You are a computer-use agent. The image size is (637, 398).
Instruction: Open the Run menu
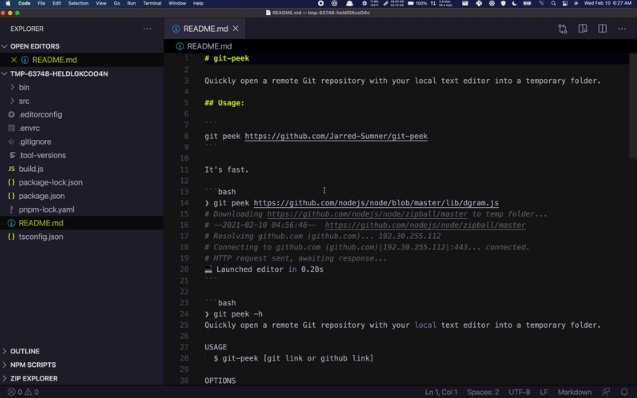(131, 3)
